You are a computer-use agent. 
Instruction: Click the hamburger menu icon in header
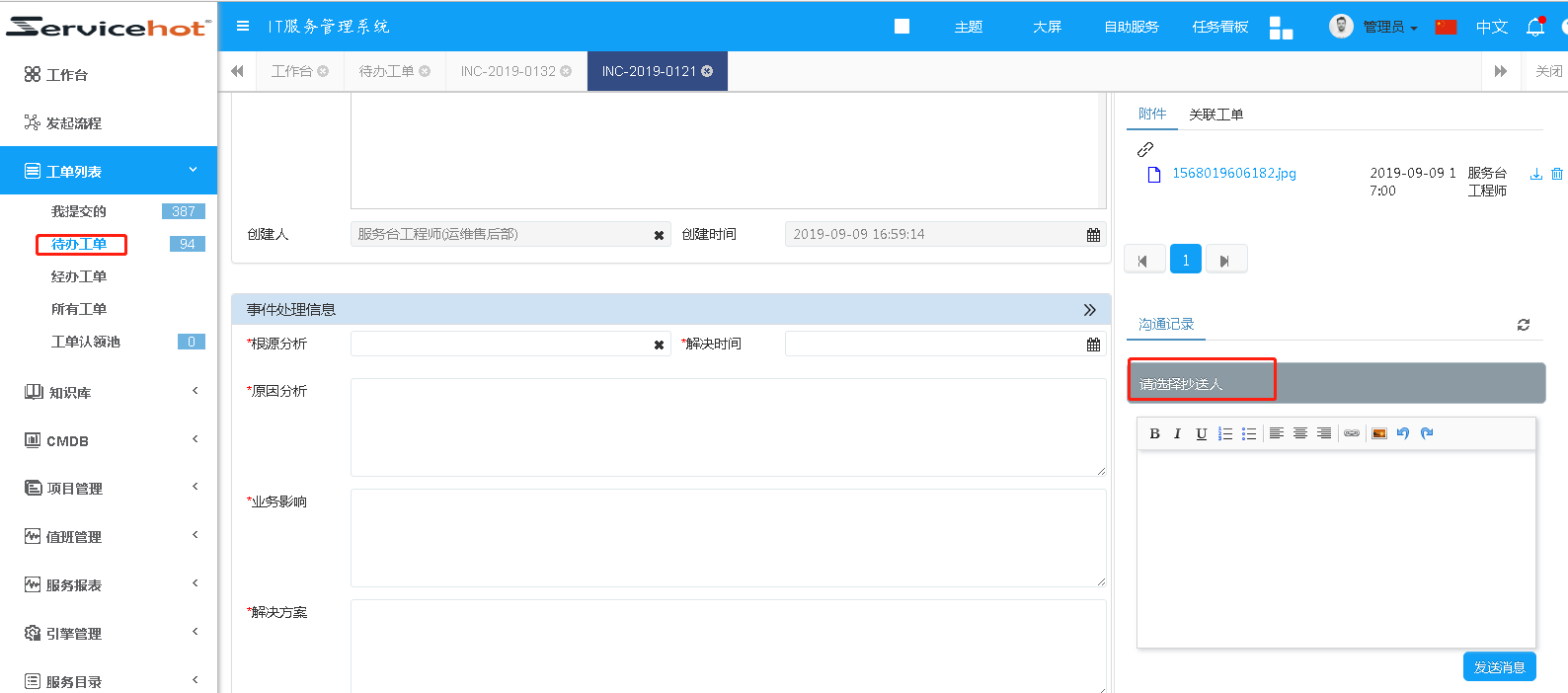(x=243, y=27)
